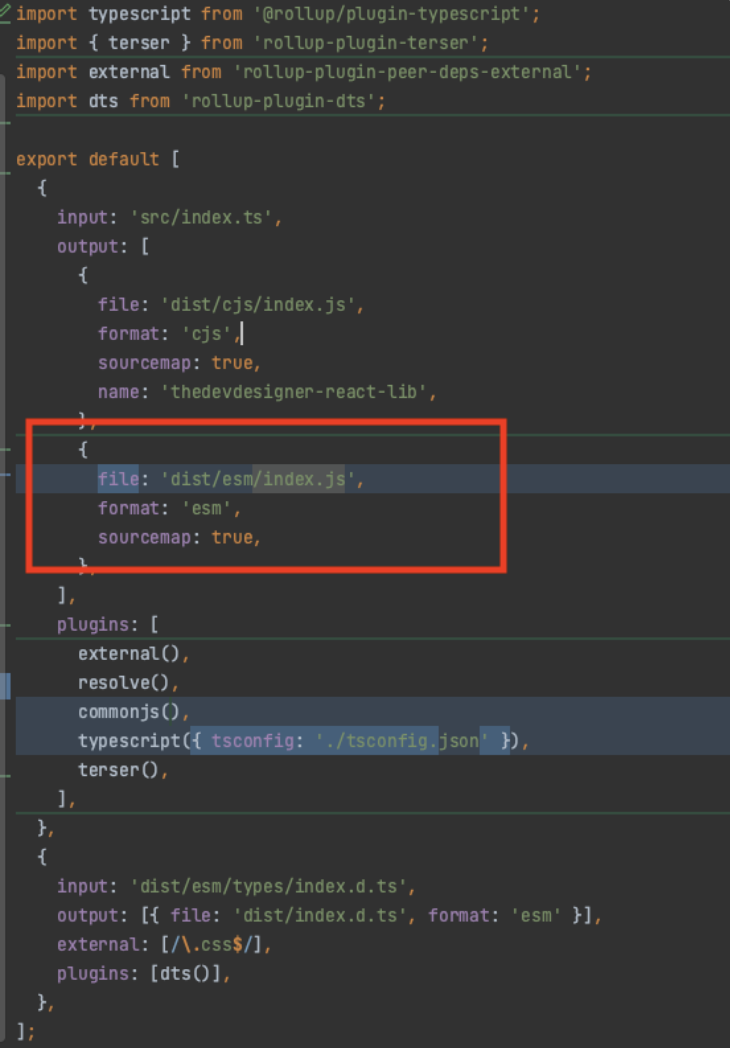730x1048 pixels.
Task: Click the name property key
Action: click(118, 392)
